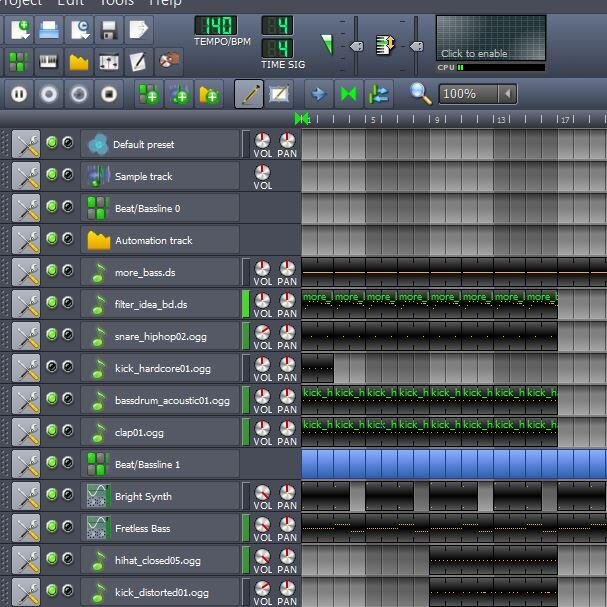Enable the oscilloscope visualization display
Viewport: 607px width, 607px height.
tap(491, 38)
